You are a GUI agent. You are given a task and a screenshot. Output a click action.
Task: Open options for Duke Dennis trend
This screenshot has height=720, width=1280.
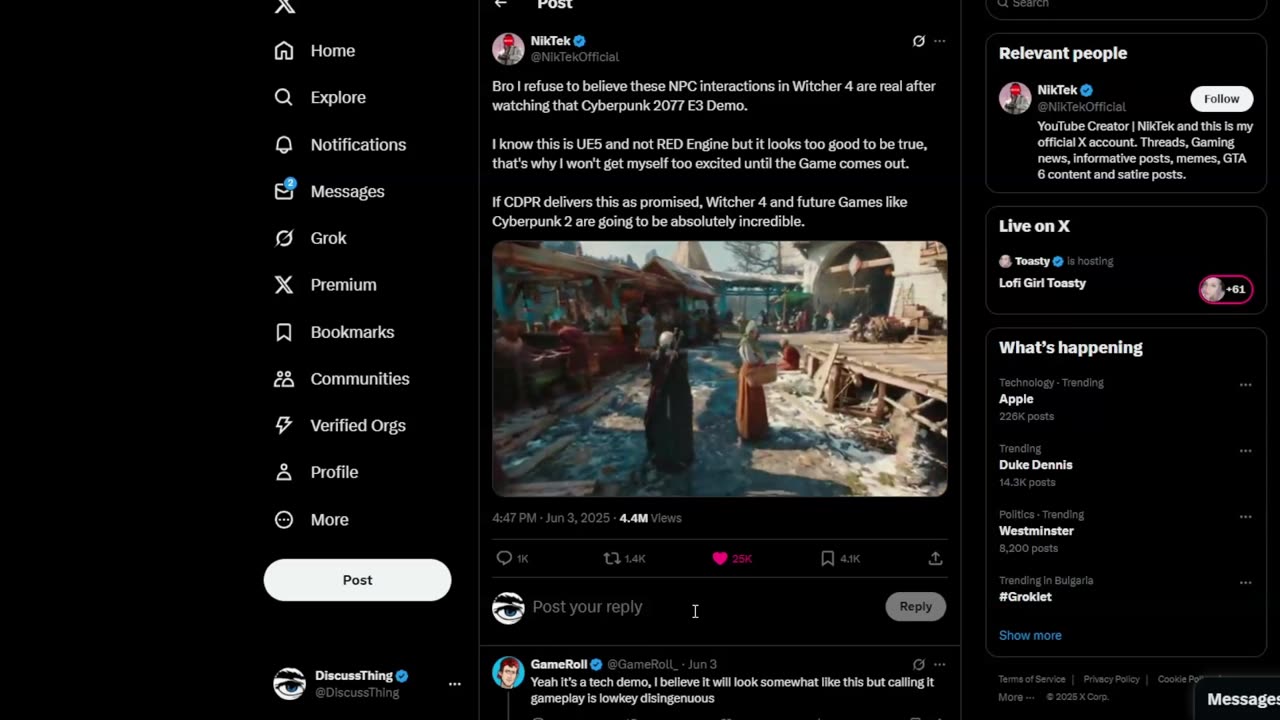1245,451
